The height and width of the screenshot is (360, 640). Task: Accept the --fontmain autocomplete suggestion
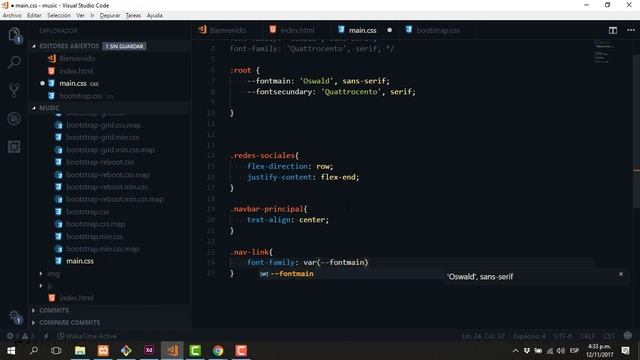pyautogui.click(x=292, y=274)
